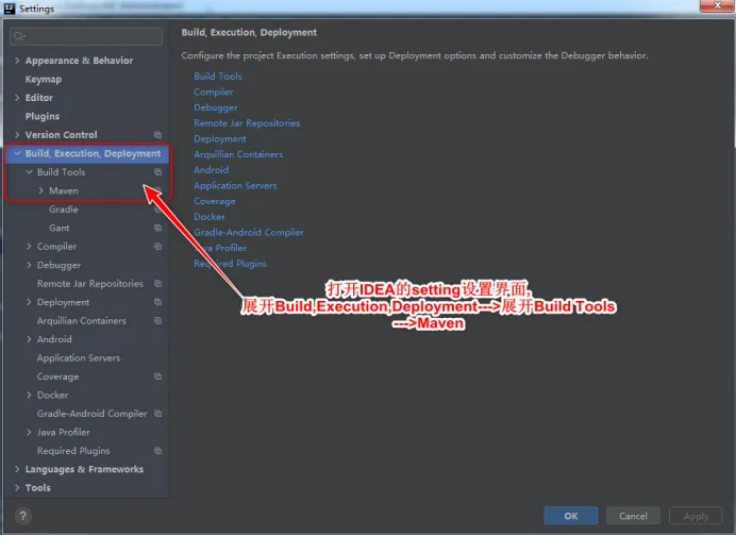Select Keymap in settings tree
Viewport: 737px width, 537px height.
[x=43, y=79]
